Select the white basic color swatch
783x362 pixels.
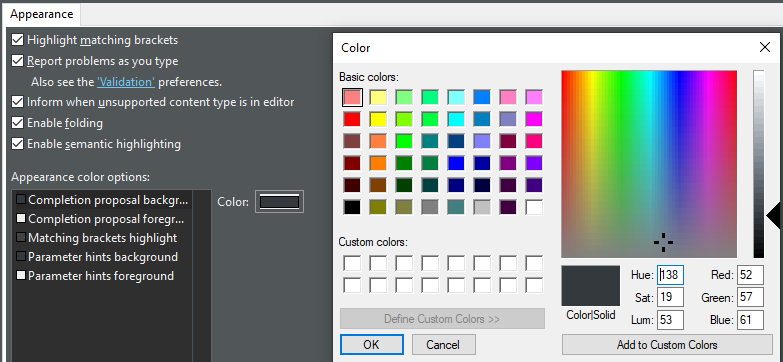[534, 207]
